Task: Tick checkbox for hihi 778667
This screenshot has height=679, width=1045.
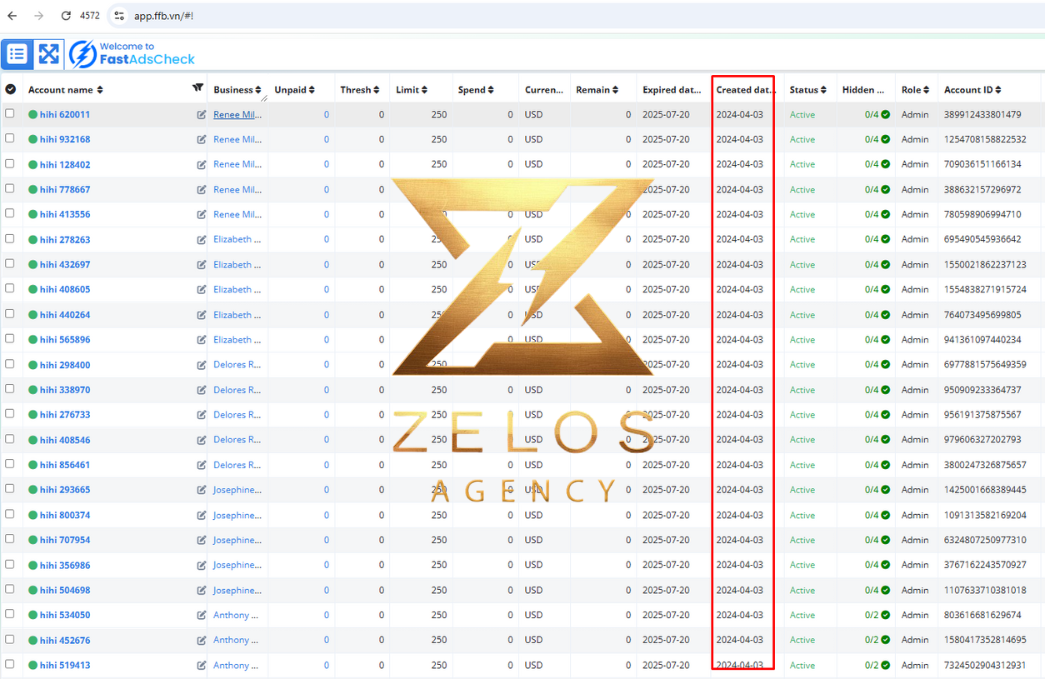Action: [x=9, y=188]
